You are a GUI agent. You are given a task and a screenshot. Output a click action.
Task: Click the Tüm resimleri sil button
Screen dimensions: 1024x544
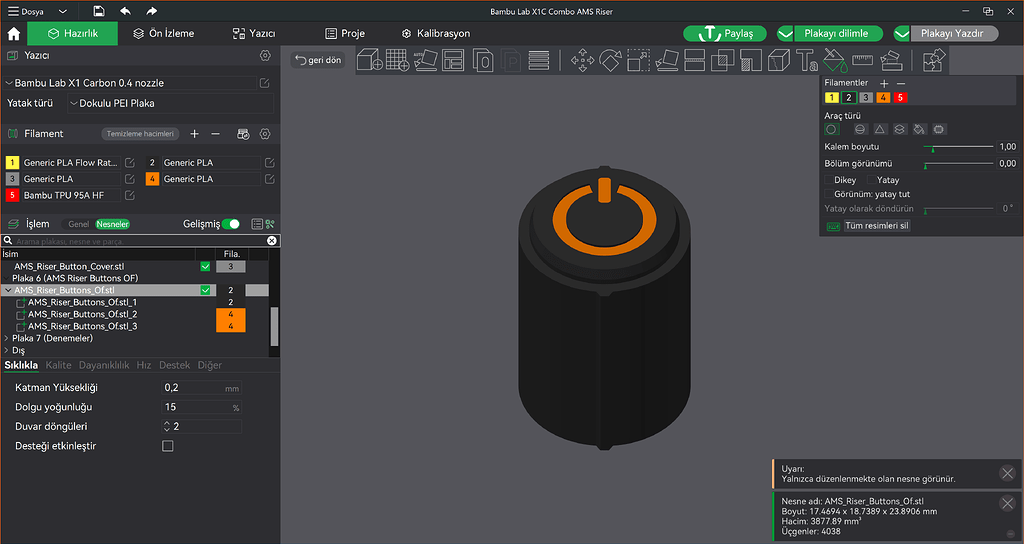click(x=876, y=225)
